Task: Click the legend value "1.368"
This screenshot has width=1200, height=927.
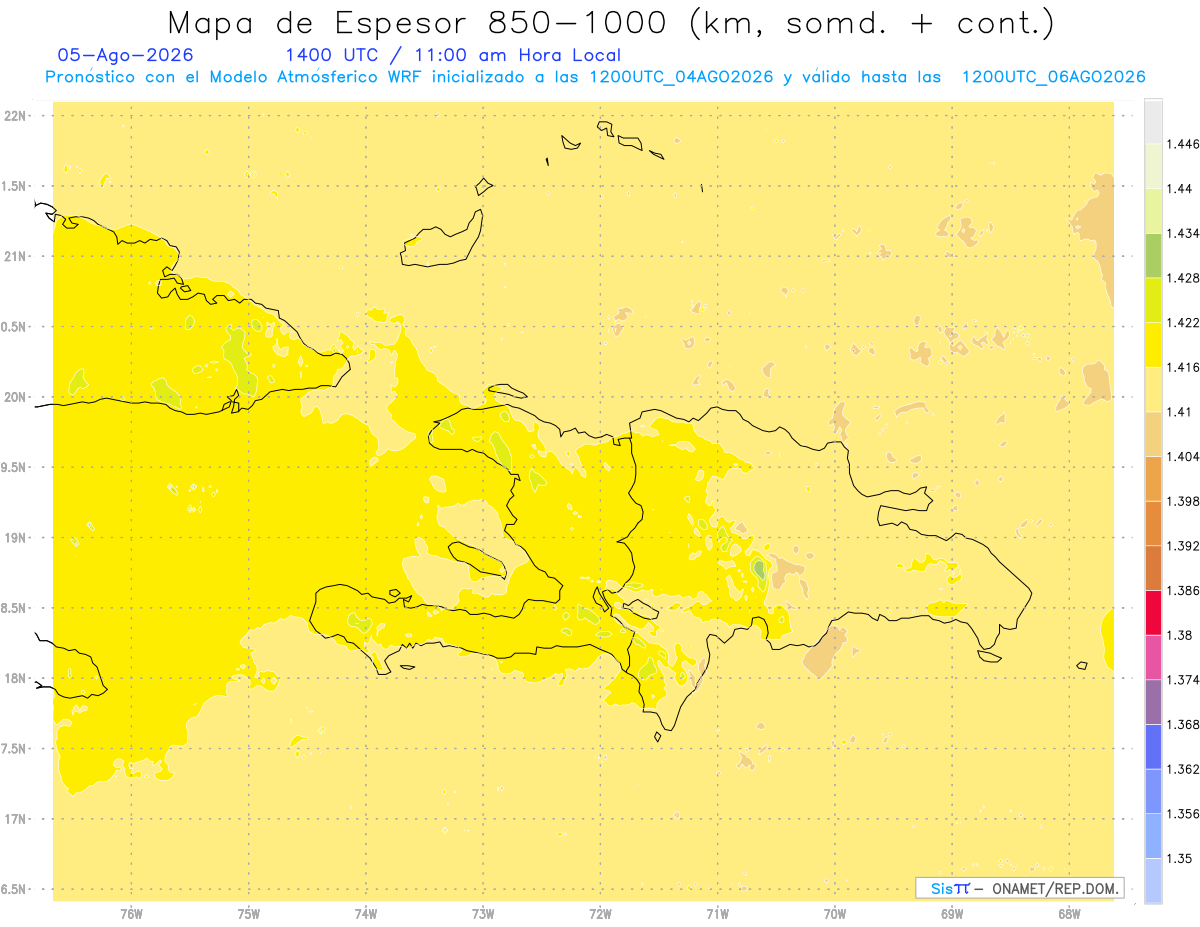Action: (x=1183, y=724)
